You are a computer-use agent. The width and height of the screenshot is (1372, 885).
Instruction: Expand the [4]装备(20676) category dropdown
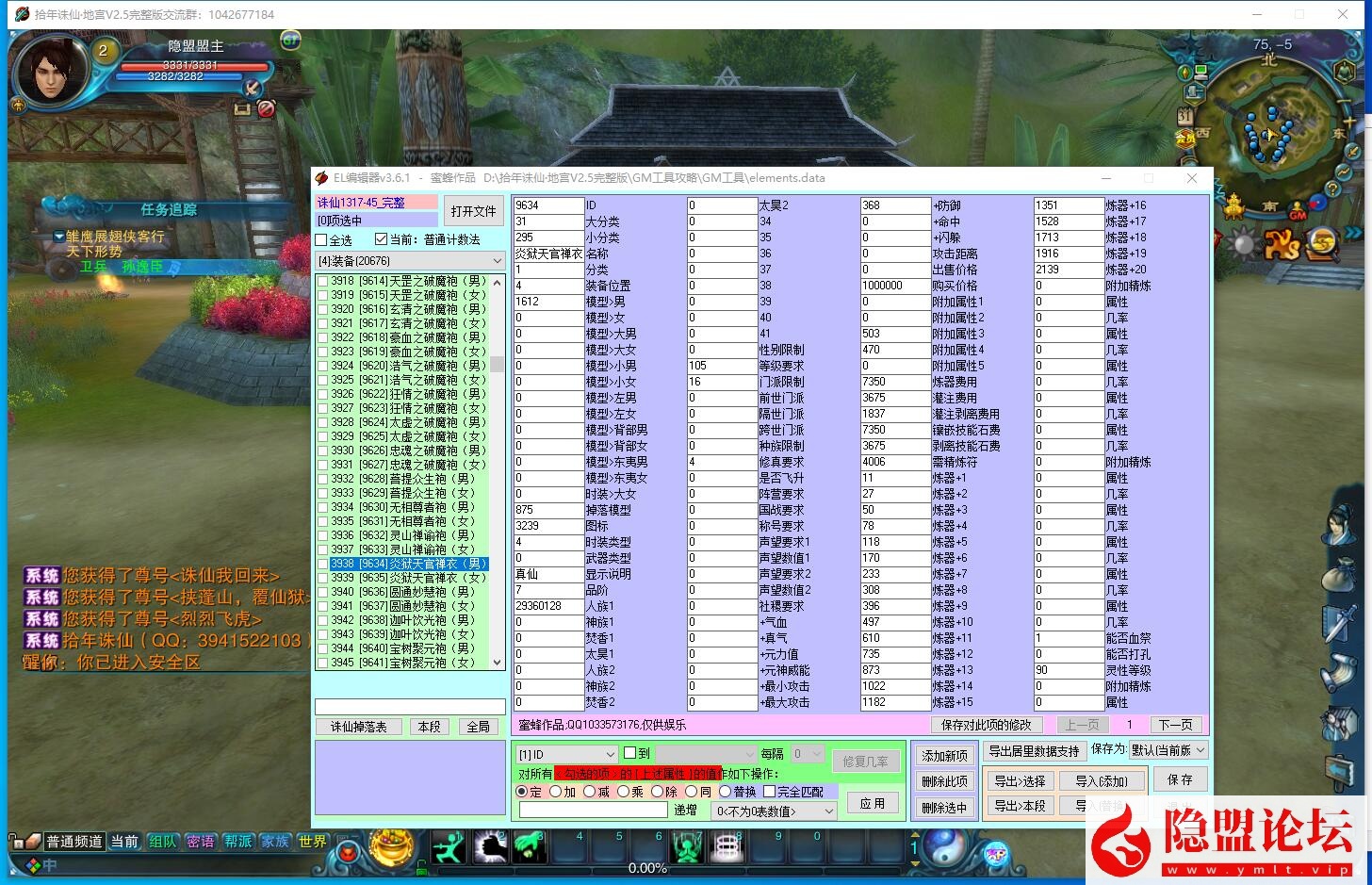click(497, 261)
